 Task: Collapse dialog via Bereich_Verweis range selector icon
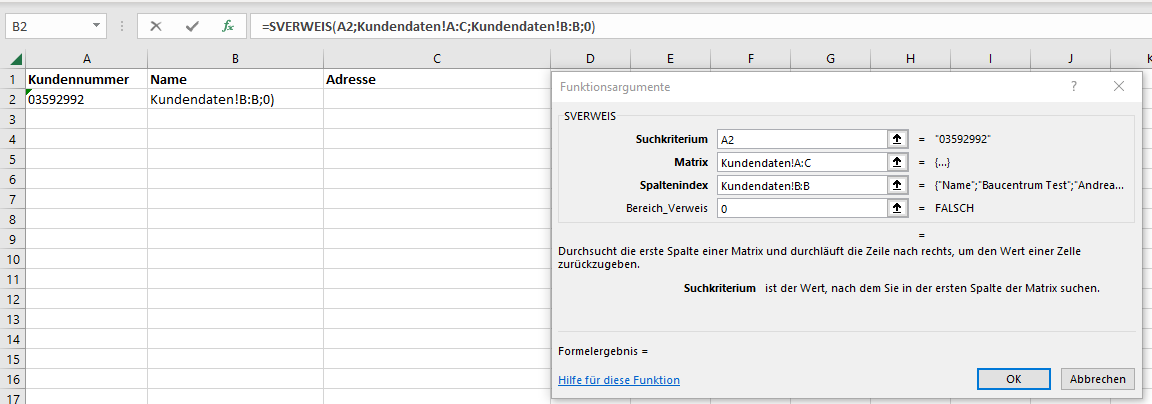click(896, 209)
